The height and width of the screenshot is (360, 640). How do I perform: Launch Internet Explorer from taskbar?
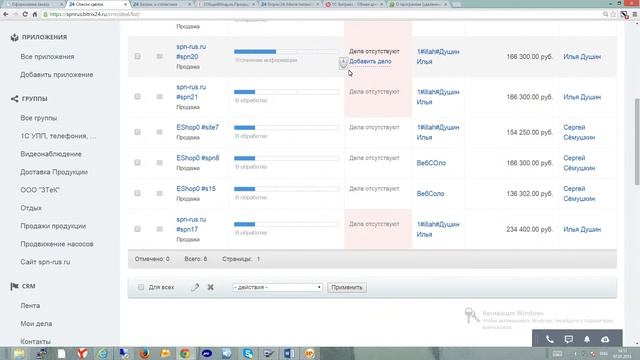[x=102, y=353]
